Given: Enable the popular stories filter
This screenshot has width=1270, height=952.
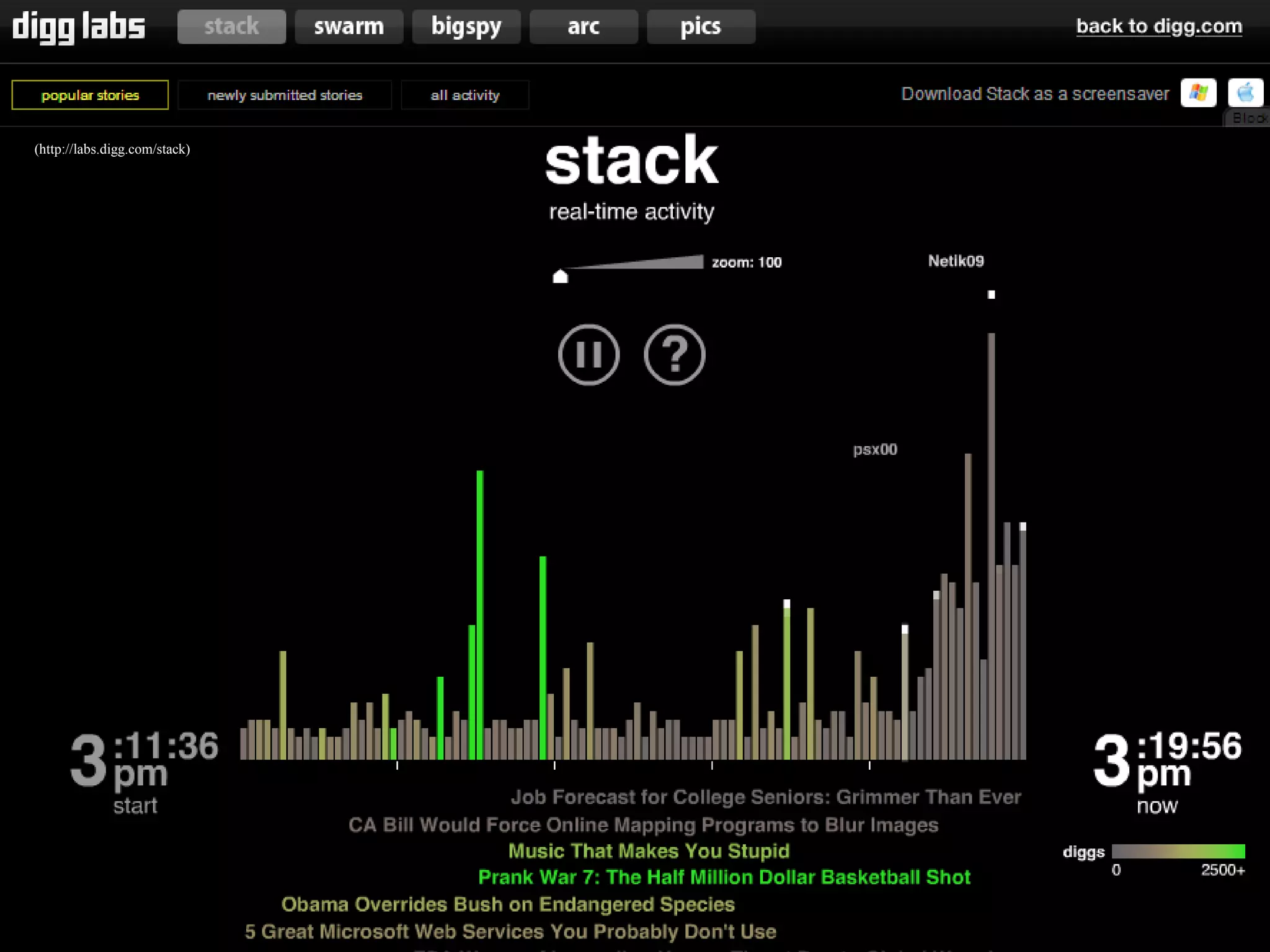Looking at the screenshot, I should (90, 95).
